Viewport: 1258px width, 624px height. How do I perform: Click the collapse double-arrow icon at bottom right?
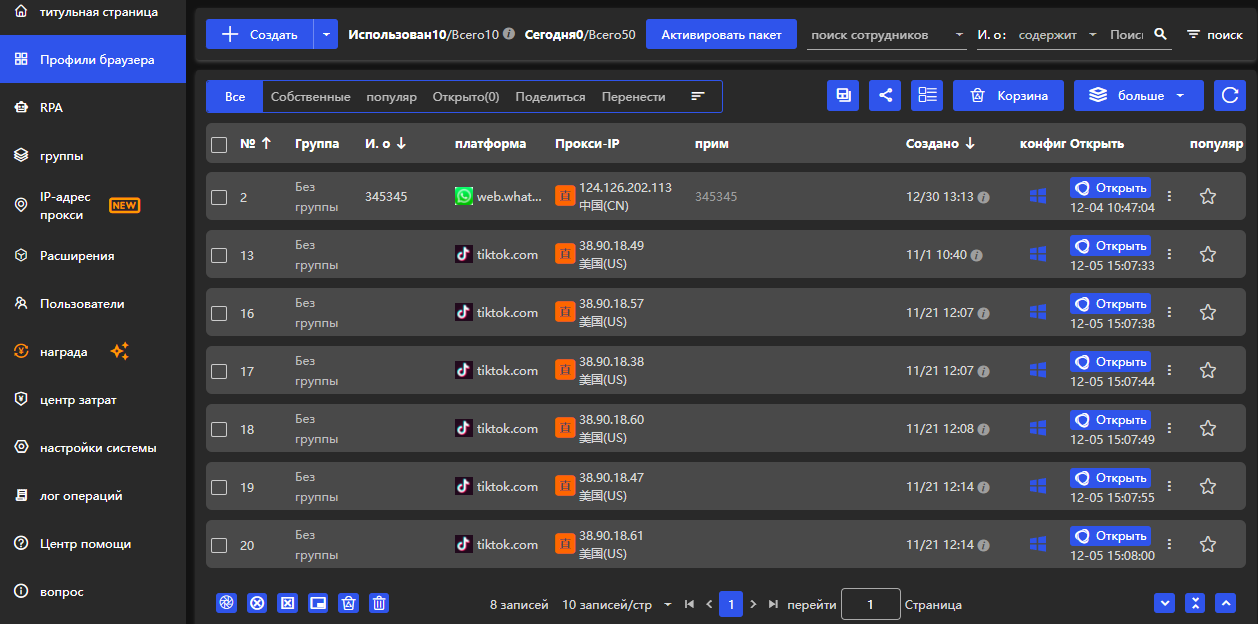click(x=1194, y=603)
